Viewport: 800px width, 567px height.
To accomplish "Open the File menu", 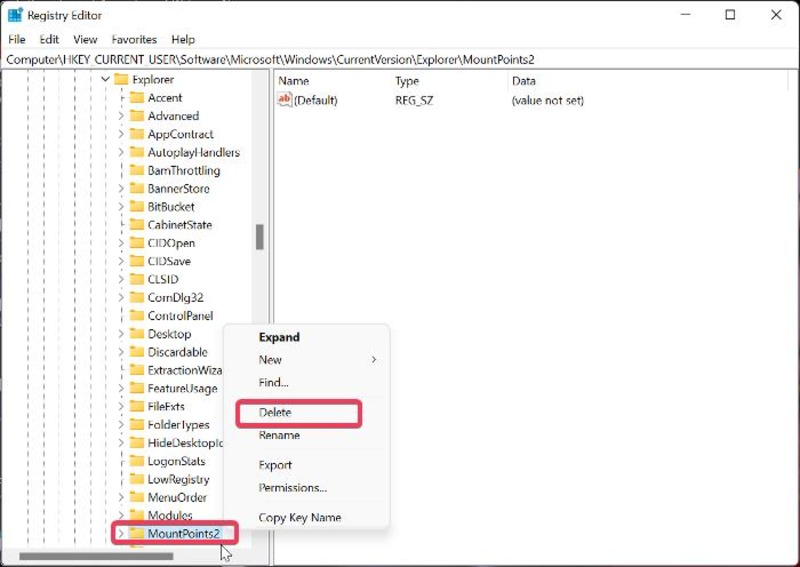I will 17,39.
